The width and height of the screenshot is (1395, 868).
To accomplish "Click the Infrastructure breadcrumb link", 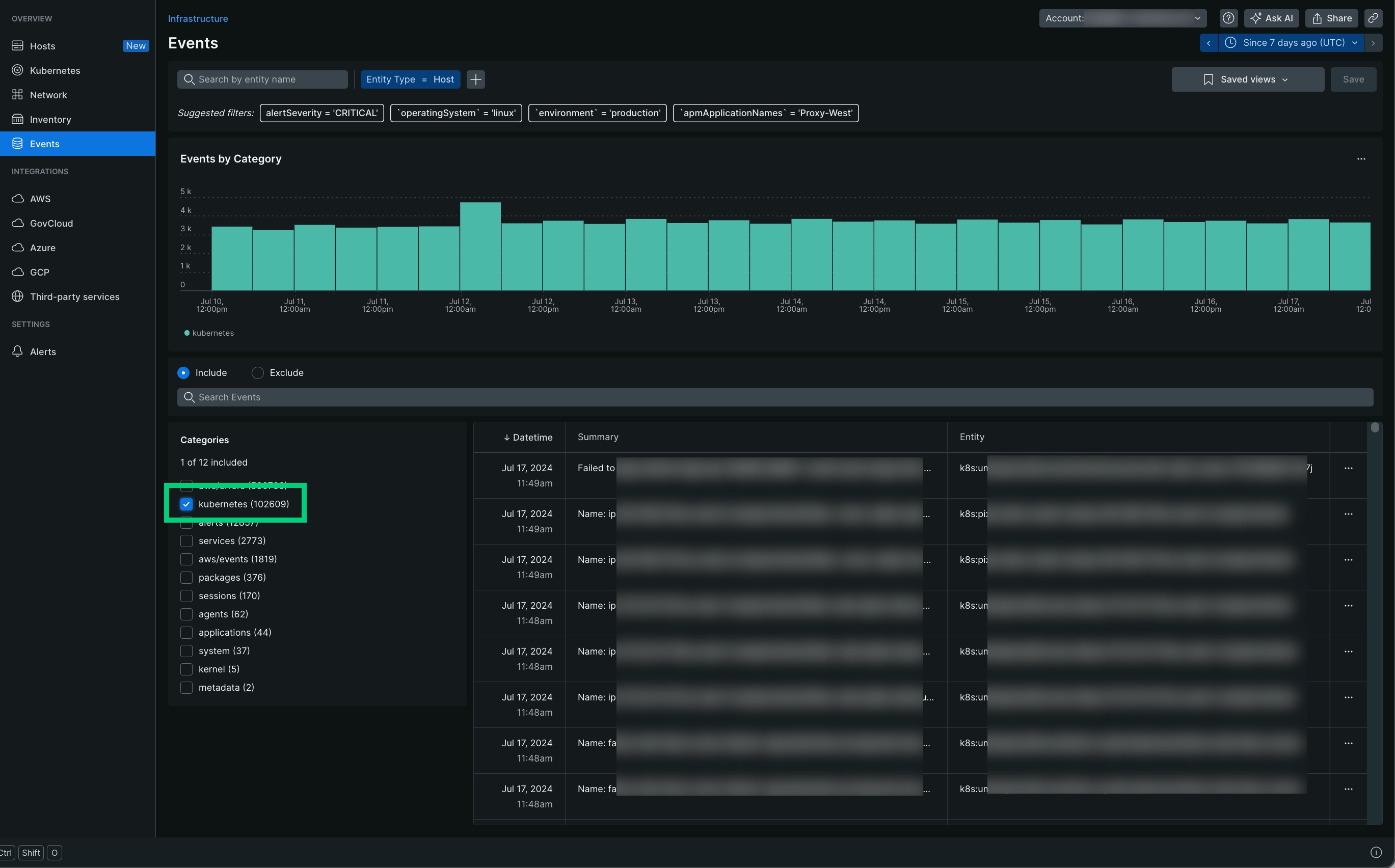I will pos(198,18).
